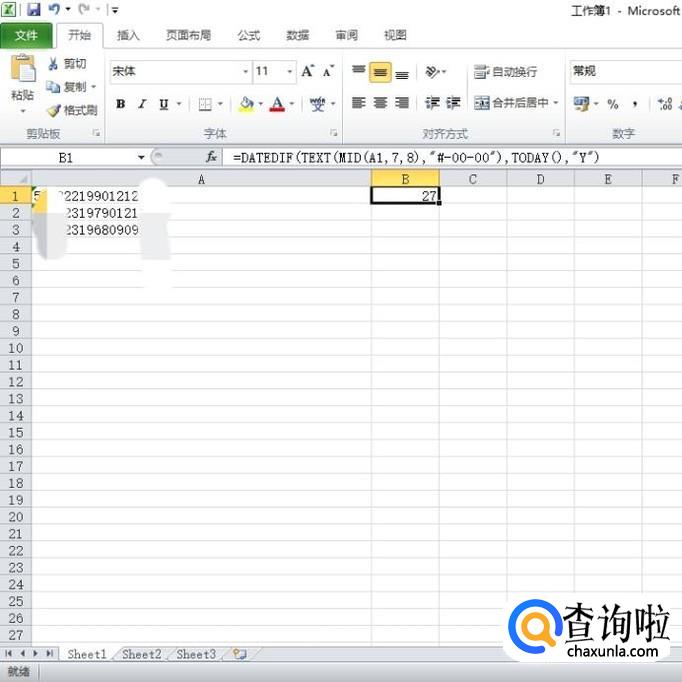Apply percent style
This screenshot has width=682, height=682.
[x=613, y=104]
